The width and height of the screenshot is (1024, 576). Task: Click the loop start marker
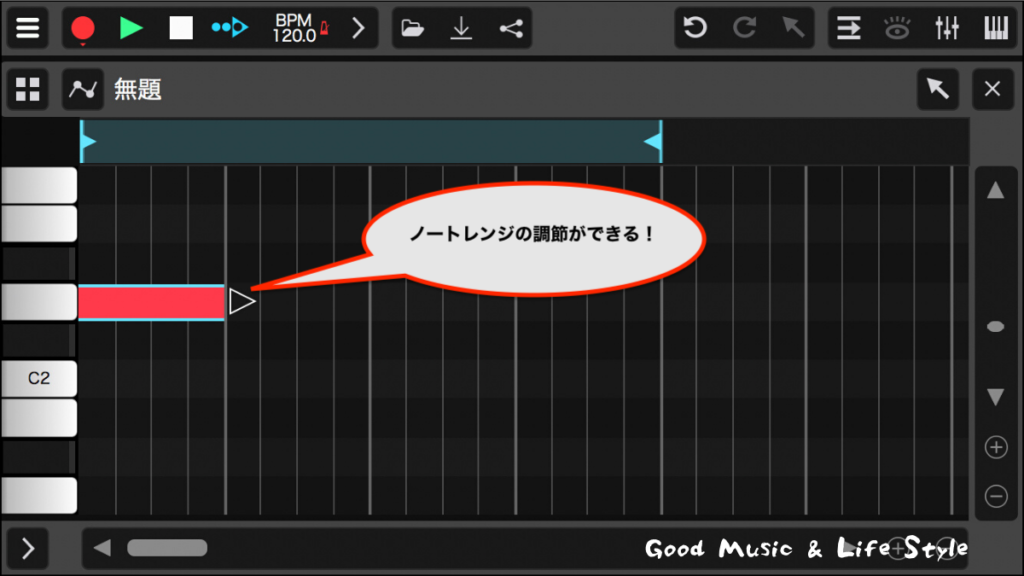click(88, 141)
